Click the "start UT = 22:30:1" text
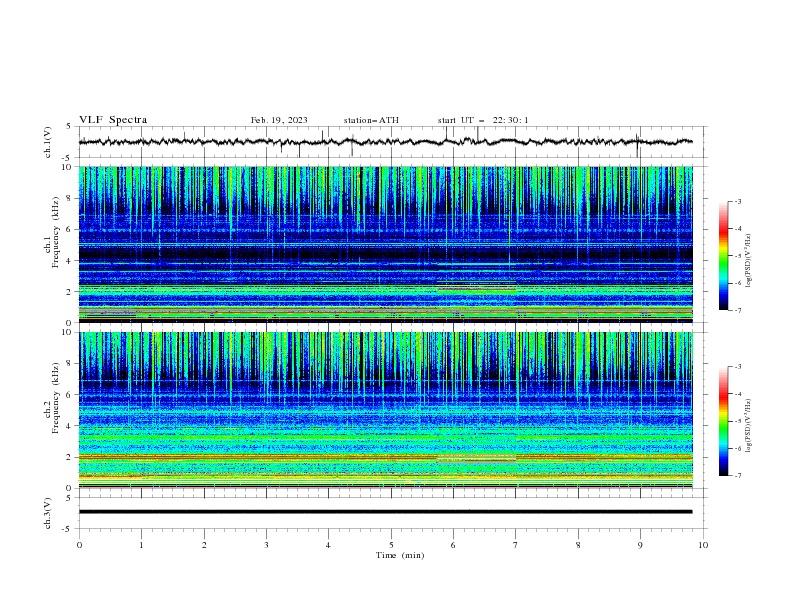 click(x=483, y=120)
